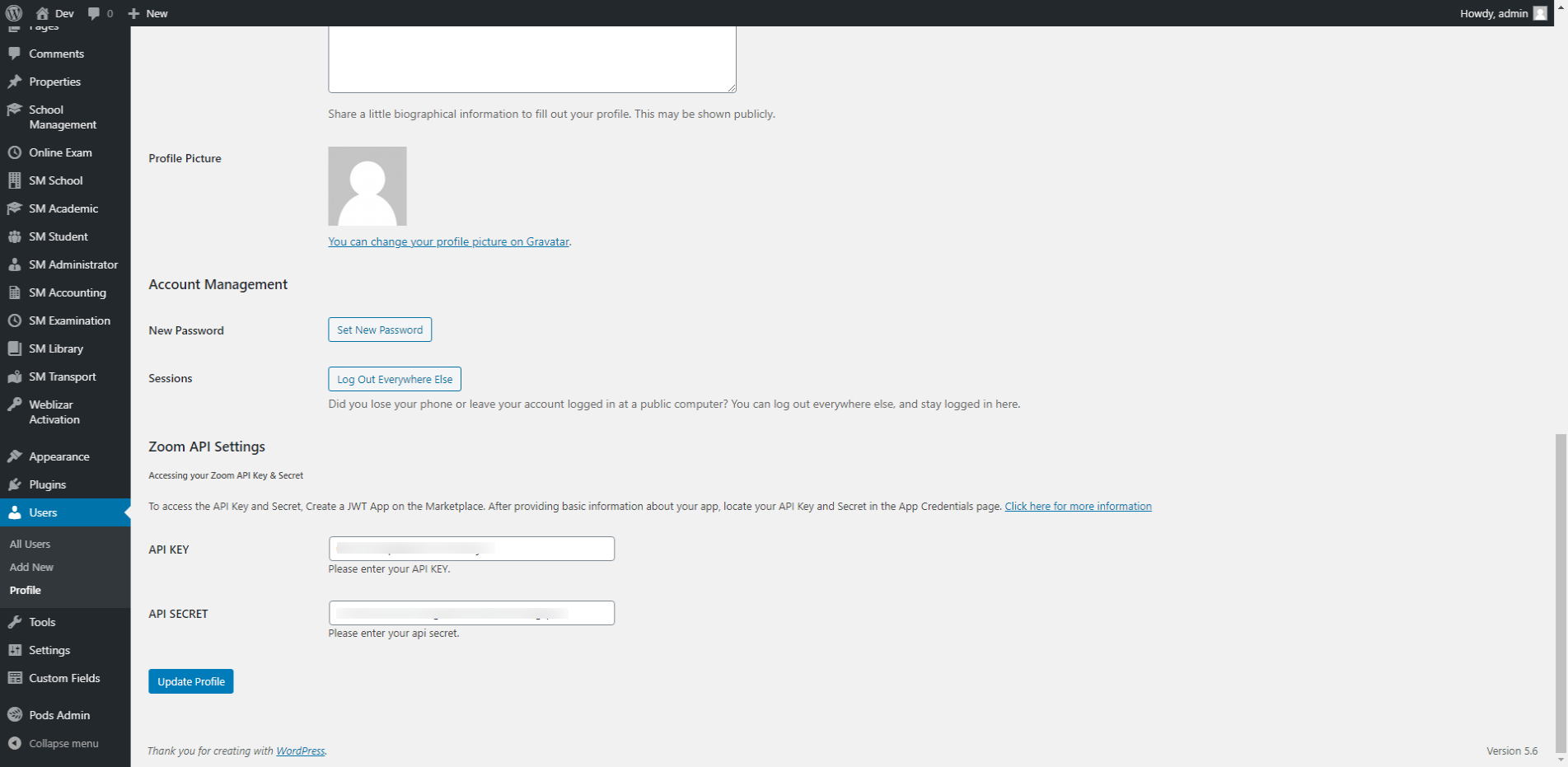Click the Online Exam clock icon

pos(15,152)
